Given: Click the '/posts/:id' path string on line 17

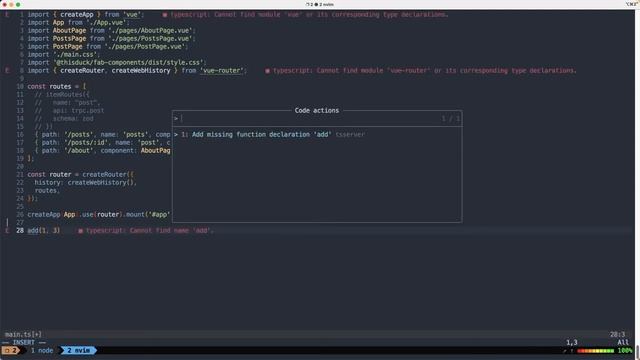Looking at the screenshot, I should 86,142.
